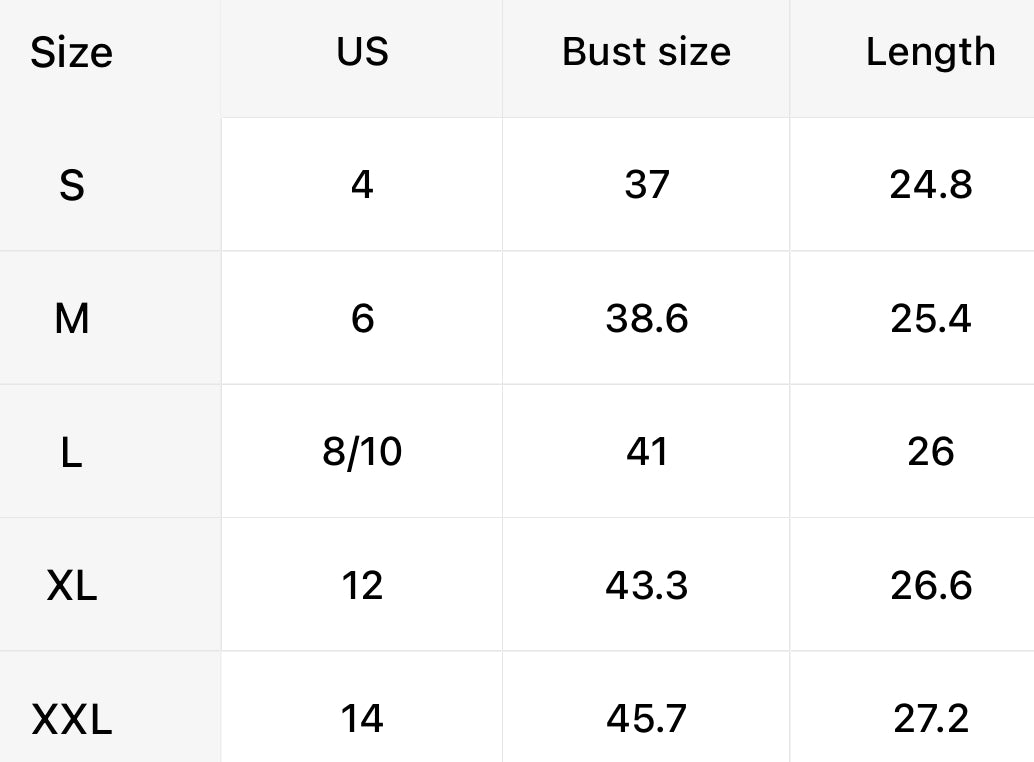
Task: Click bust size 38.6 cell
Action: (x=646, y=319)
